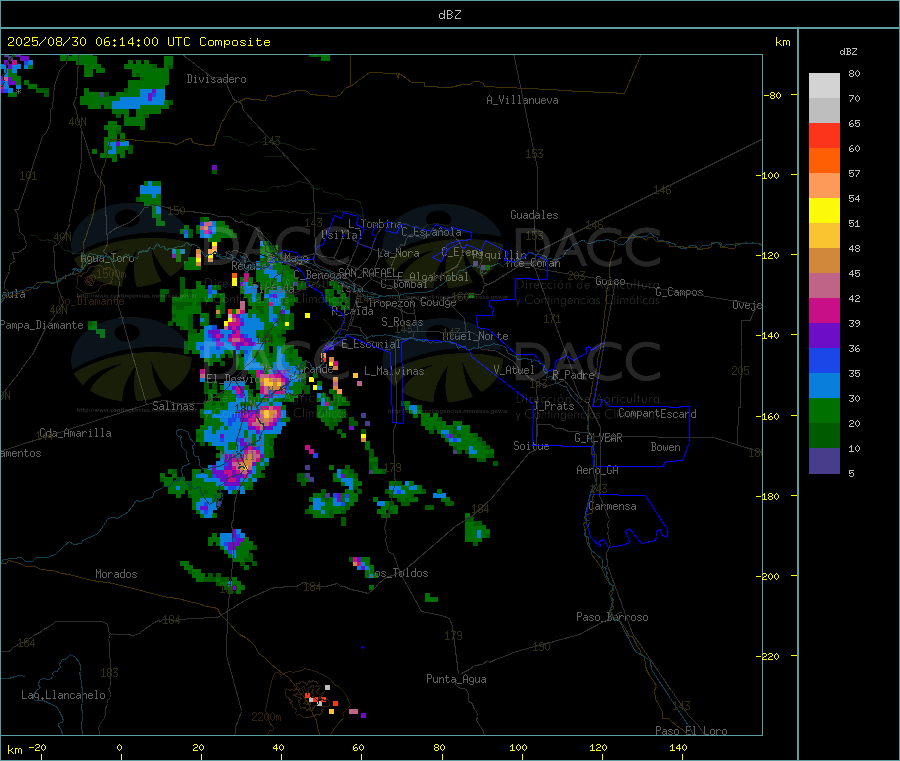The width and height of the screenshot is (900, 761).
Task: Click the 'km' unit label at bottom left
Action: [x=14, y=750]
